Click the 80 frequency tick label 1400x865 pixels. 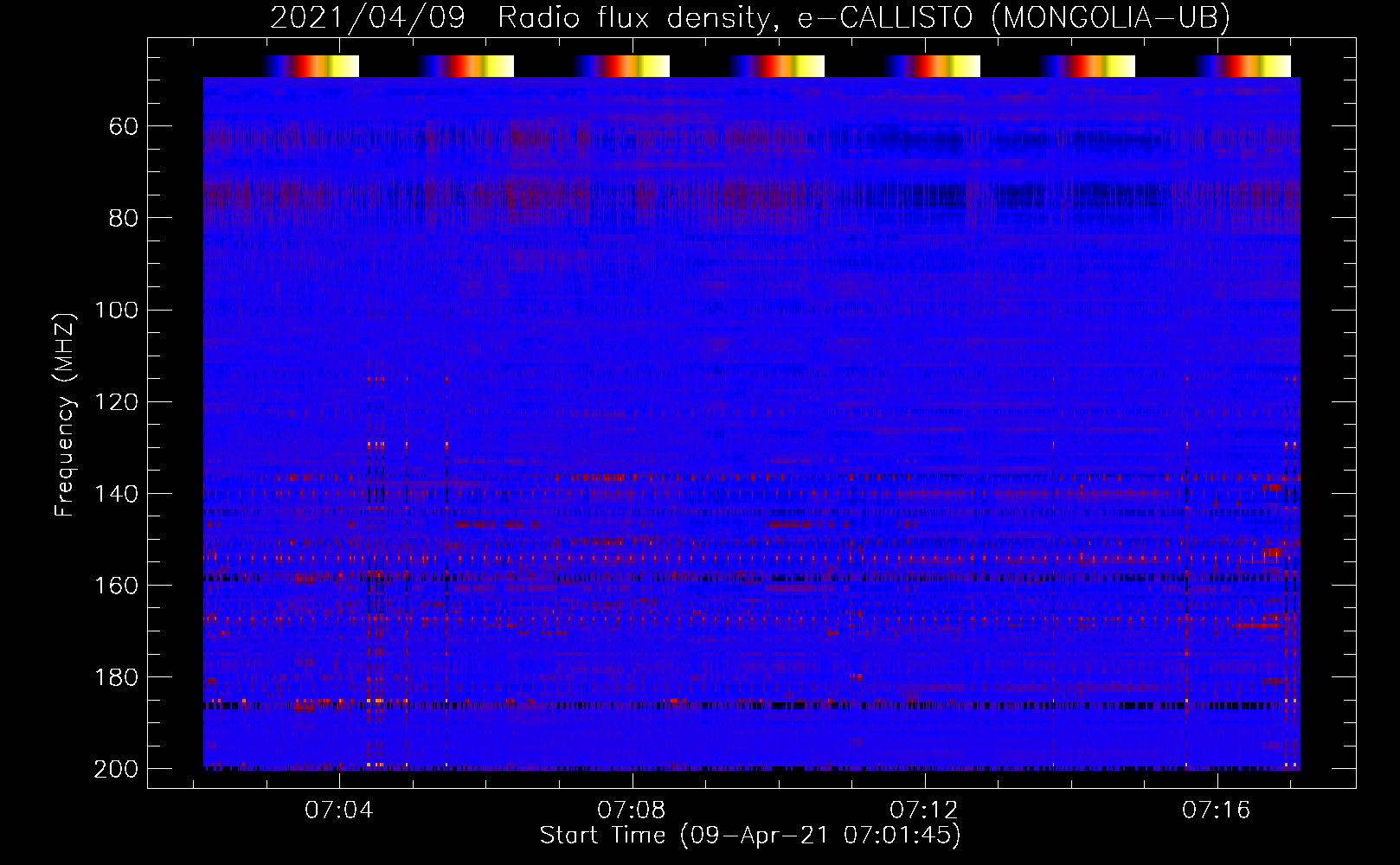pyautogui.click(x=124, y=218)
